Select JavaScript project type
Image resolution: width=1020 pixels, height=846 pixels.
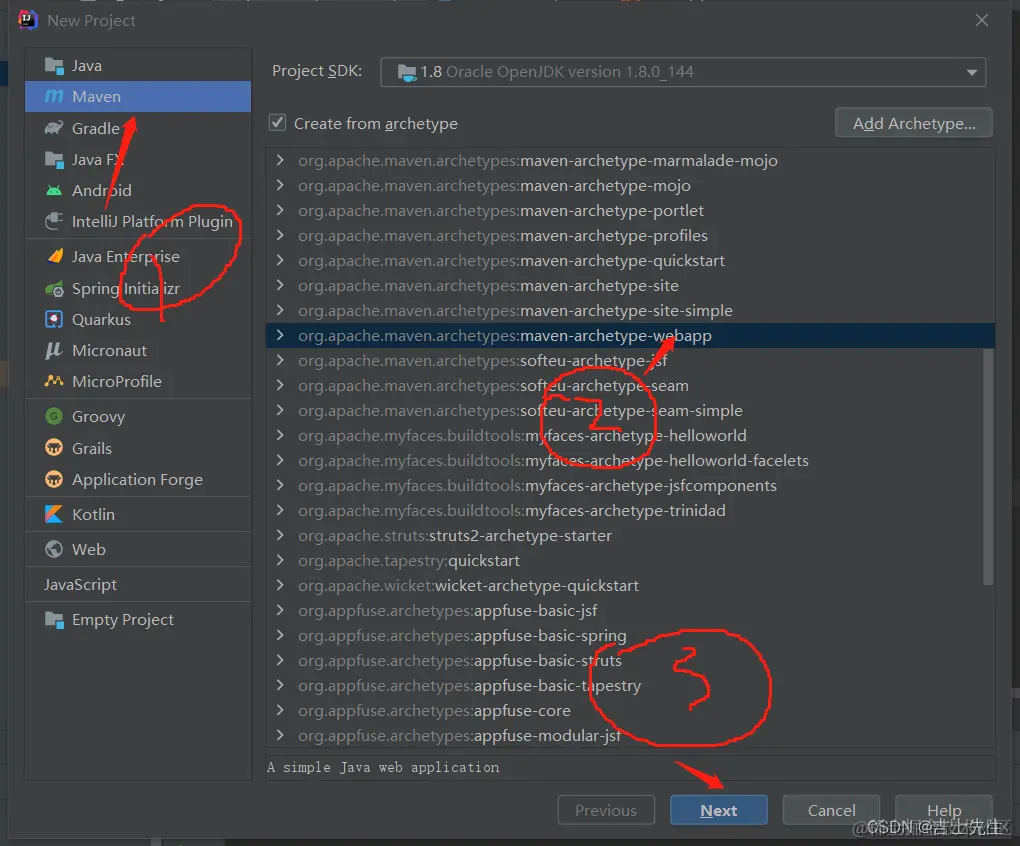[x=138, y=585]
